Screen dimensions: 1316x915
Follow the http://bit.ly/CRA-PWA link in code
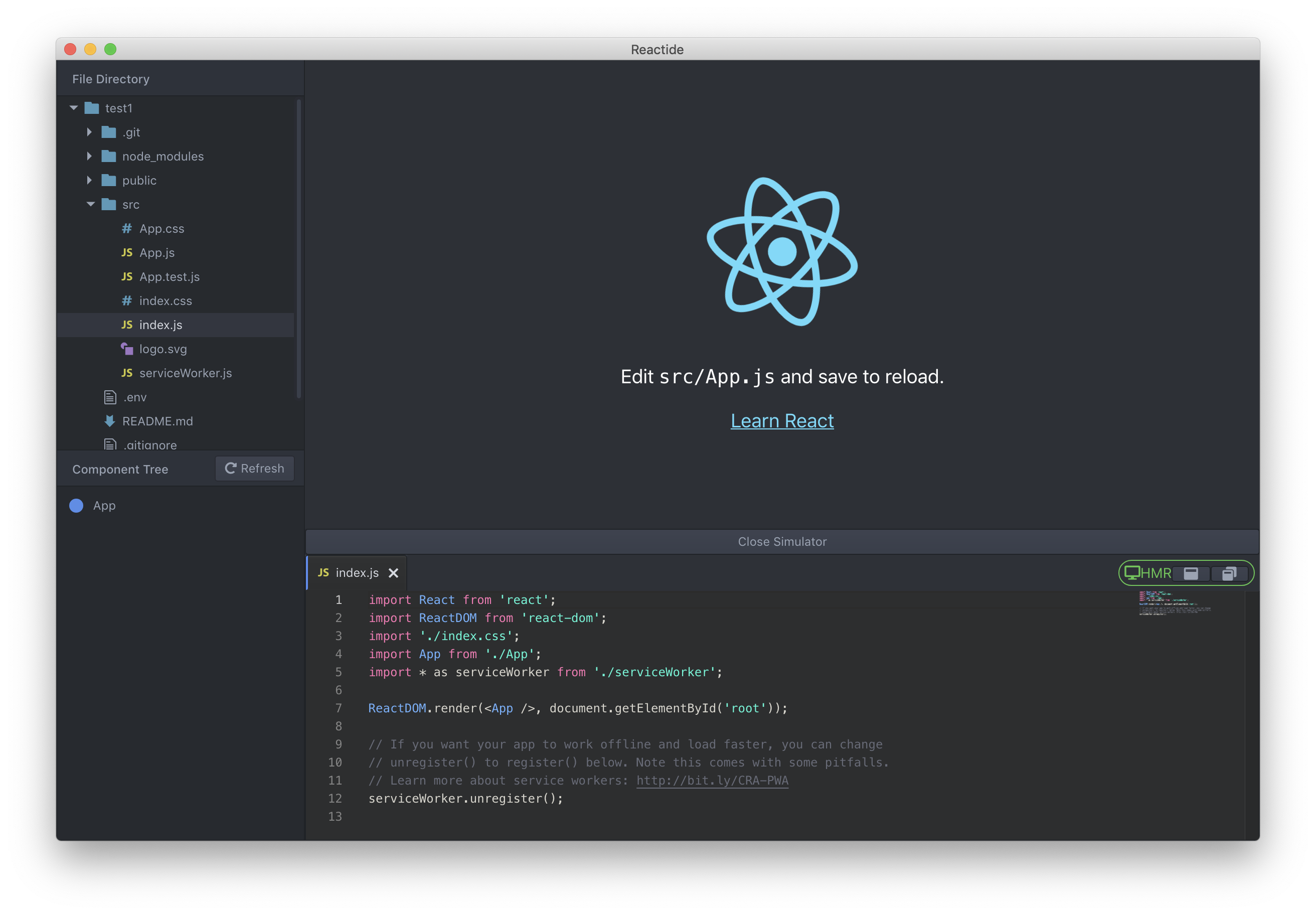[712, 780]
